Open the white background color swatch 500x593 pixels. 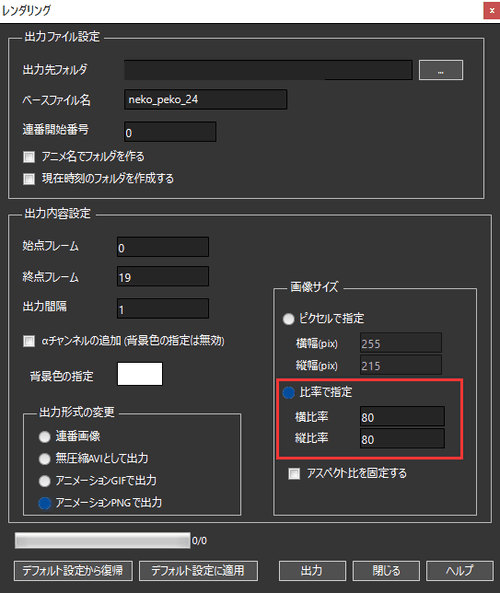(x=140, y=374)
